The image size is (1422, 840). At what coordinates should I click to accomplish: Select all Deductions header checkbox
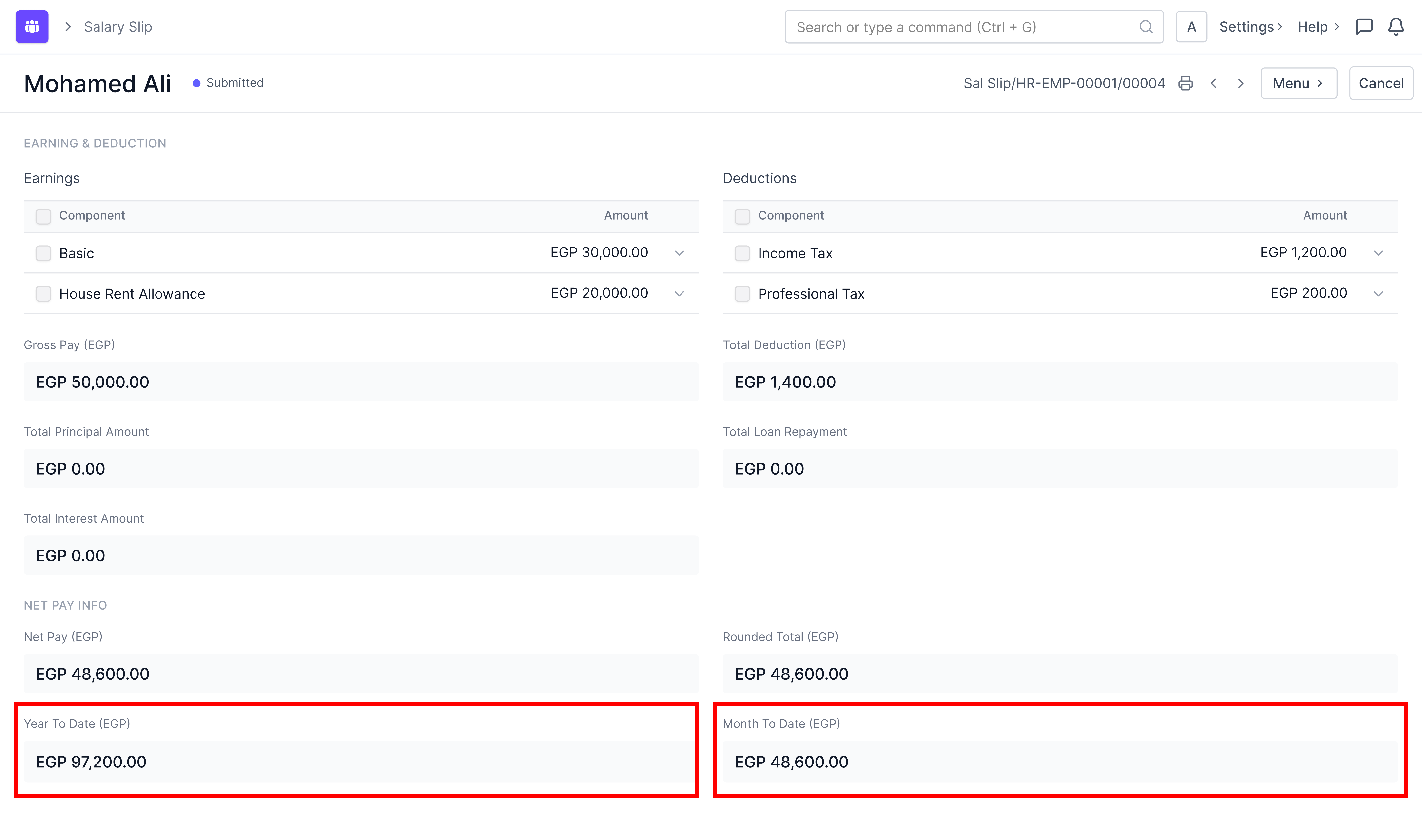[742, 216]
